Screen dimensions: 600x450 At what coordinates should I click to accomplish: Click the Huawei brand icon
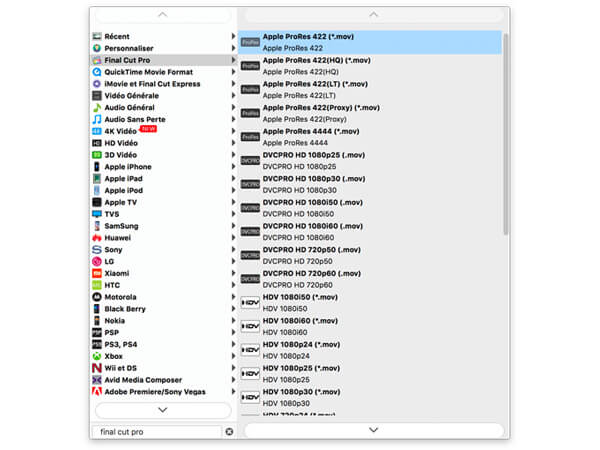(96, 238)
